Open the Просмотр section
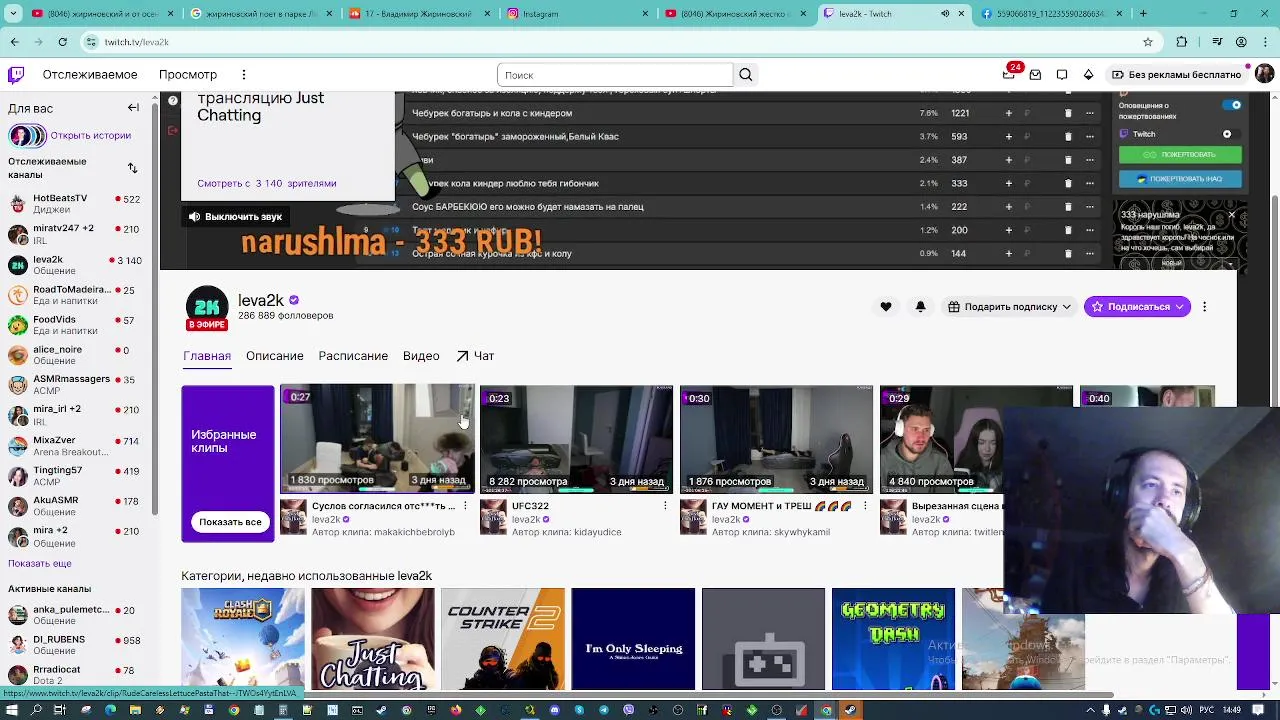The width and height of the screenshot is (1280, 720). point(188,75)
